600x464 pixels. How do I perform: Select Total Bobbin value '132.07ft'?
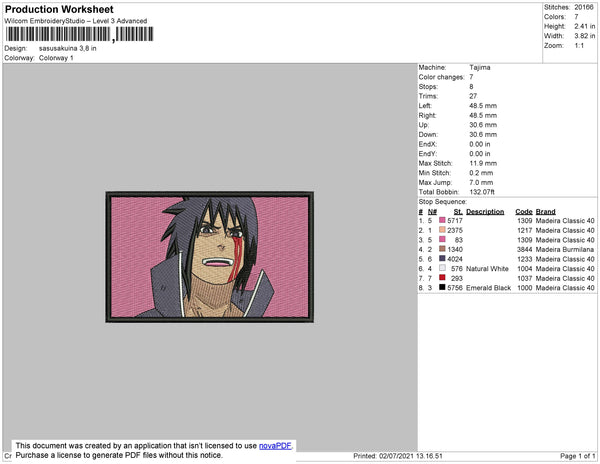482,192
